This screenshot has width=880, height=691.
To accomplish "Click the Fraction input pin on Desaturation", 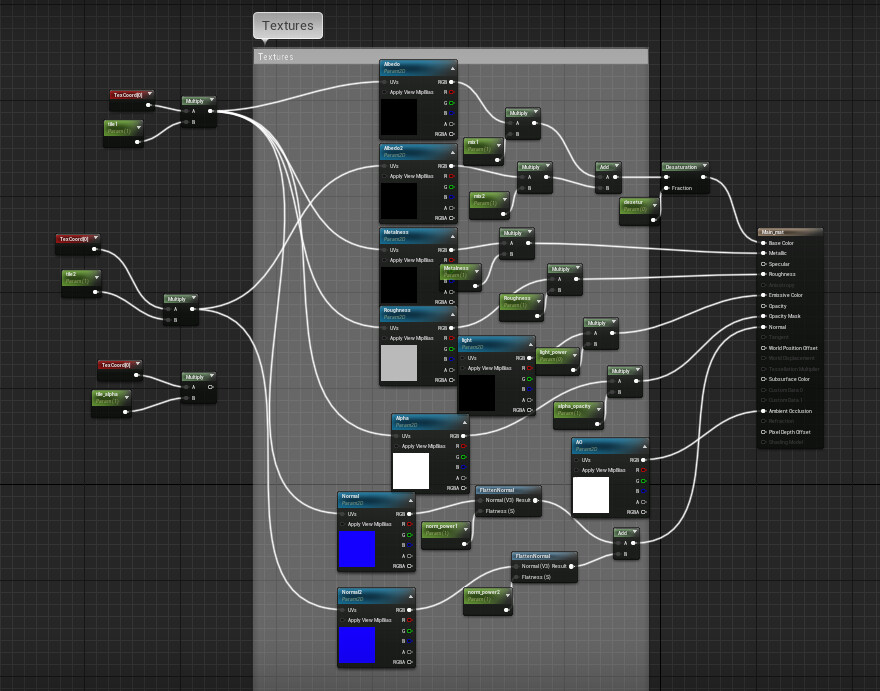I will 666,188.
